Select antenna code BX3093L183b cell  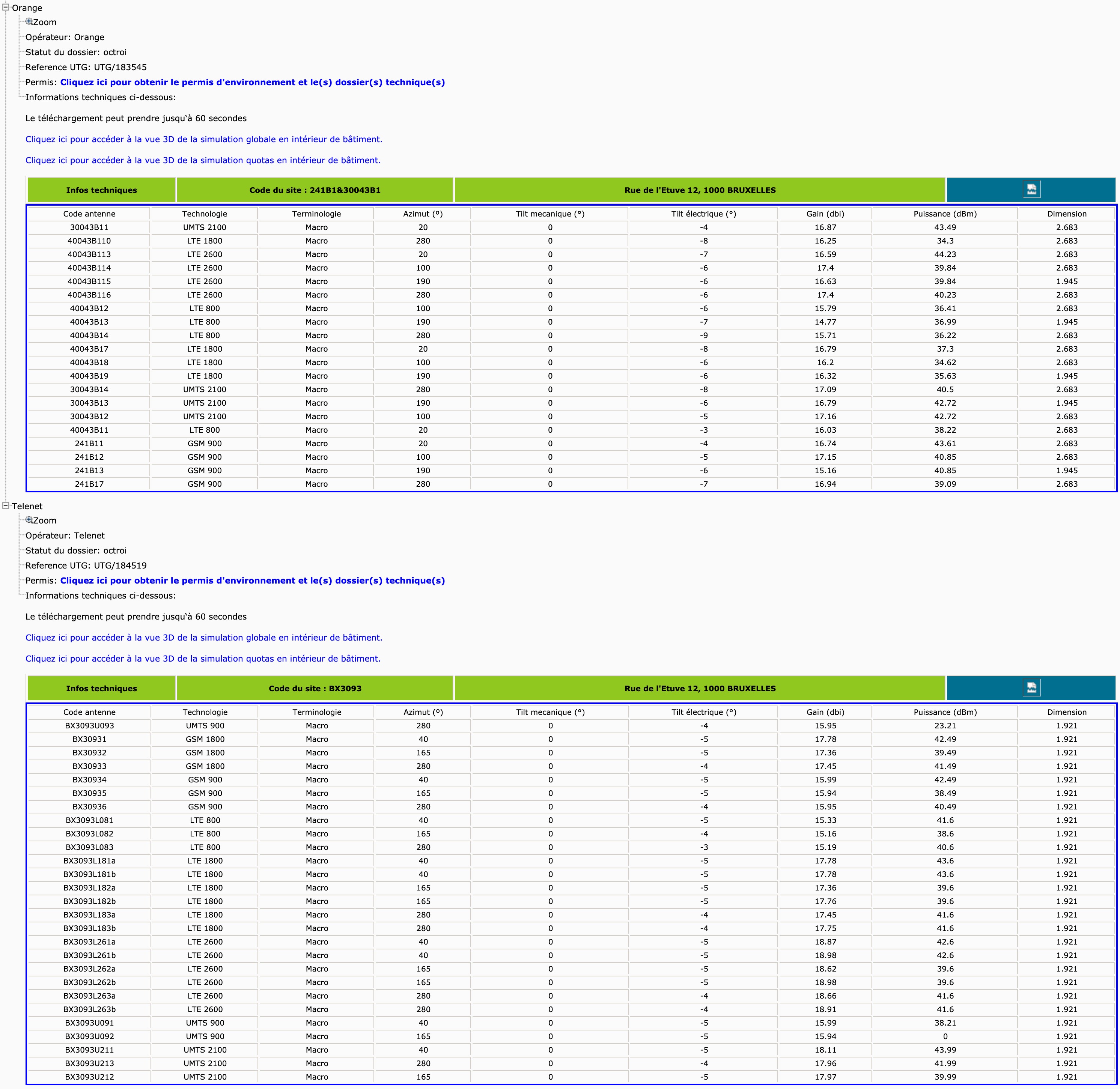(x=89, y=928)
